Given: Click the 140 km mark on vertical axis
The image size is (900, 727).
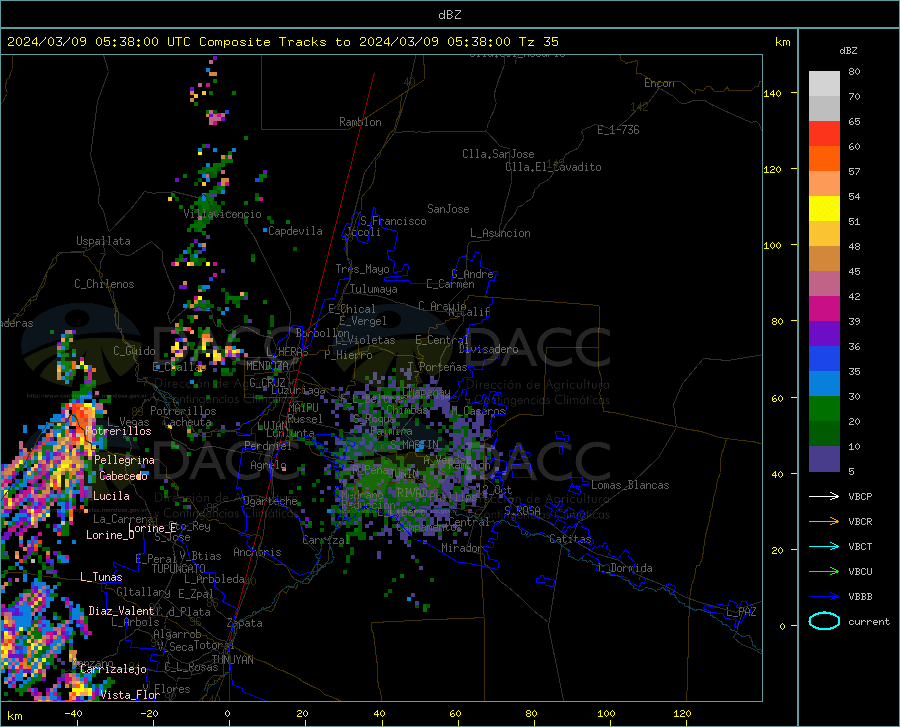Looking at the screenshot, I should pos(773,93).
